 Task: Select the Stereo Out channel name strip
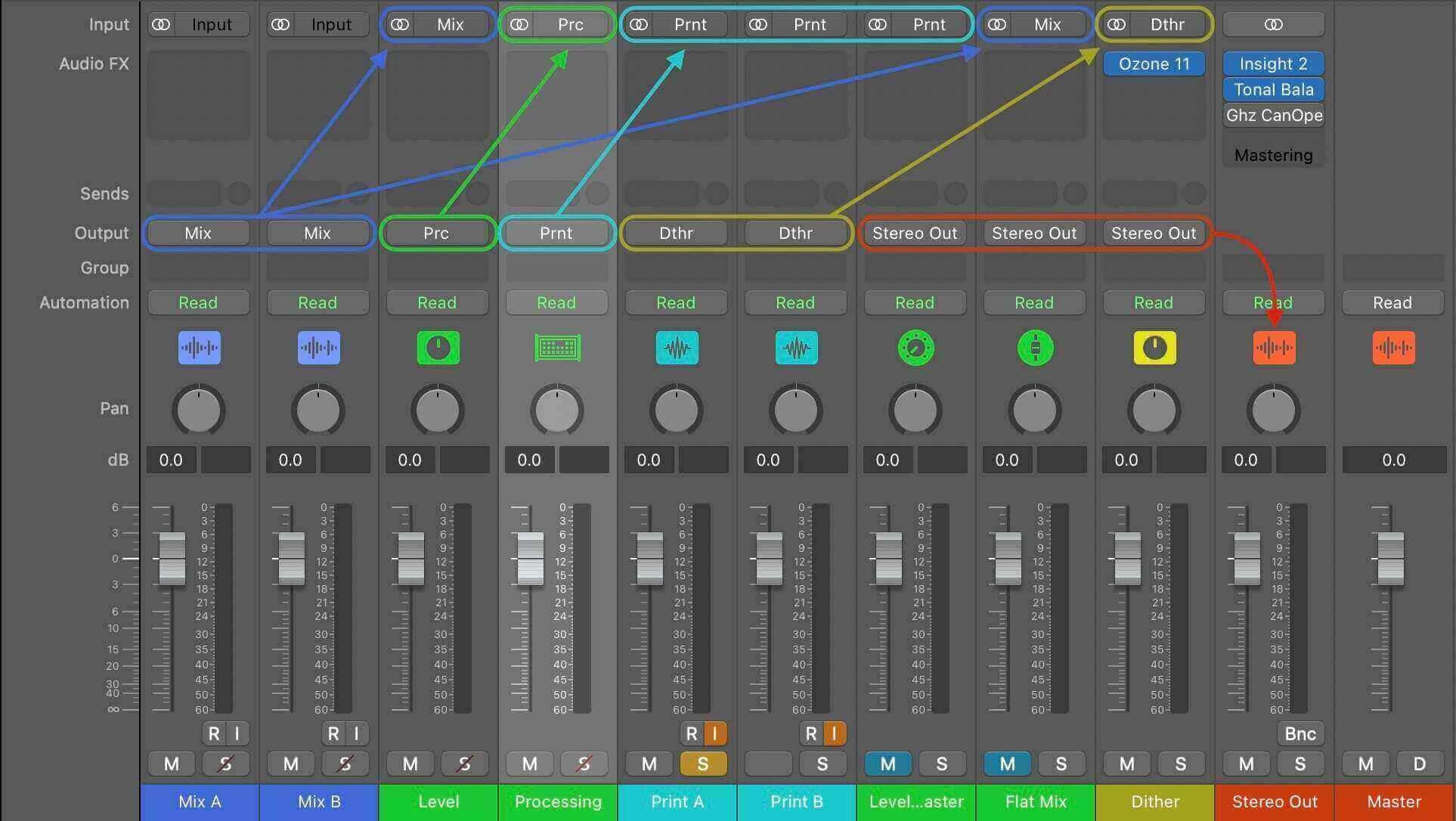1275,802
